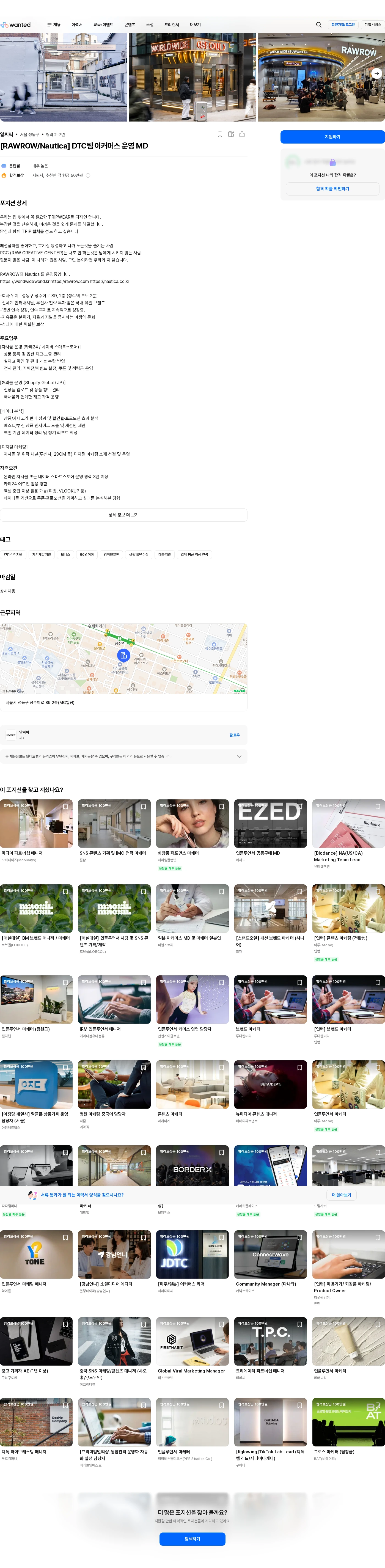The width and height of the screenshot is (385, 1568).
Task: Click the 알씨씨 company logo icon
Action: (11, 735)
